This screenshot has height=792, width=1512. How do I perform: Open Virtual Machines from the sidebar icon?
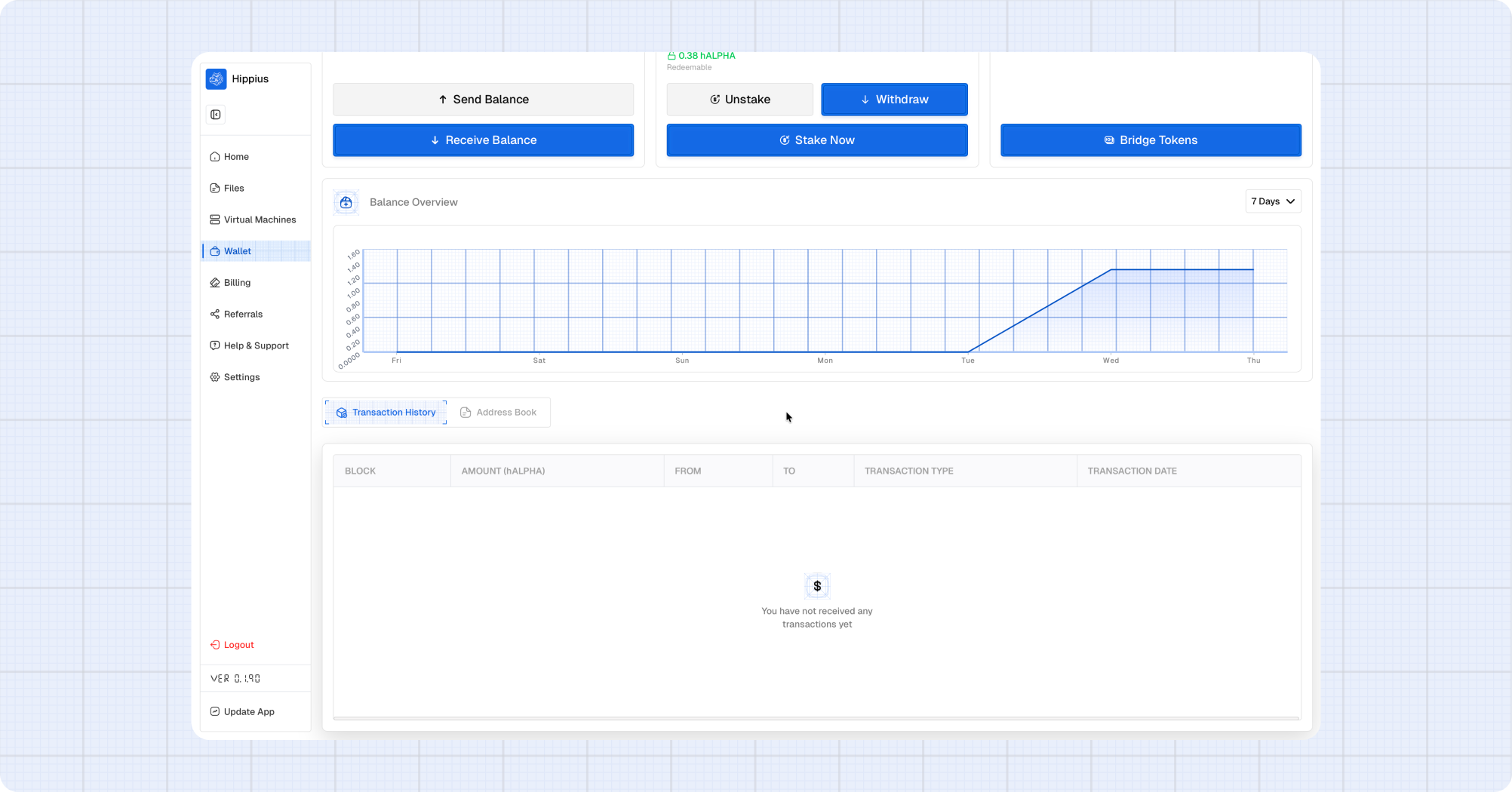(x=214, y=219)
